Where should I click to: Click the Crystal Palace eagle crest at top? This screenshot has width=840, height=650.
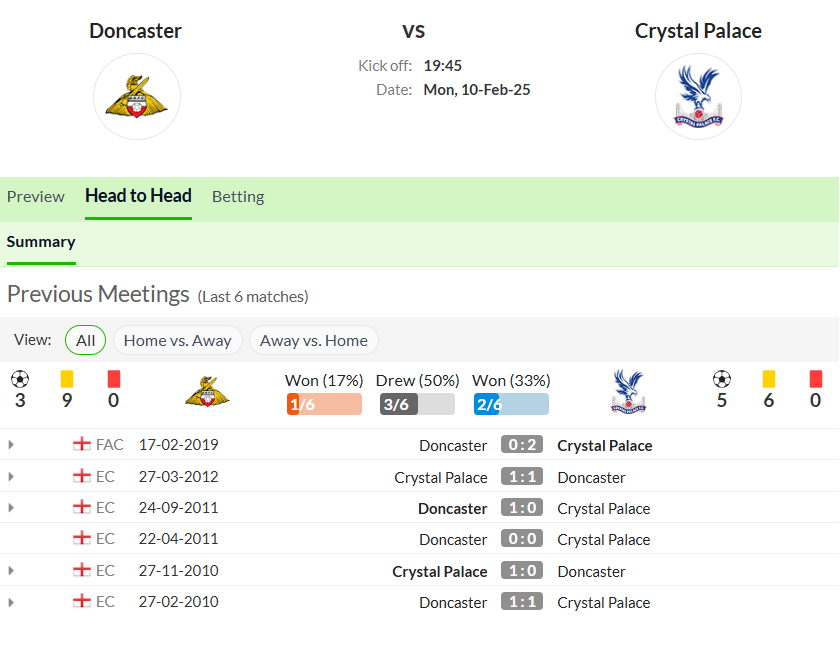(x=698, y=96)
